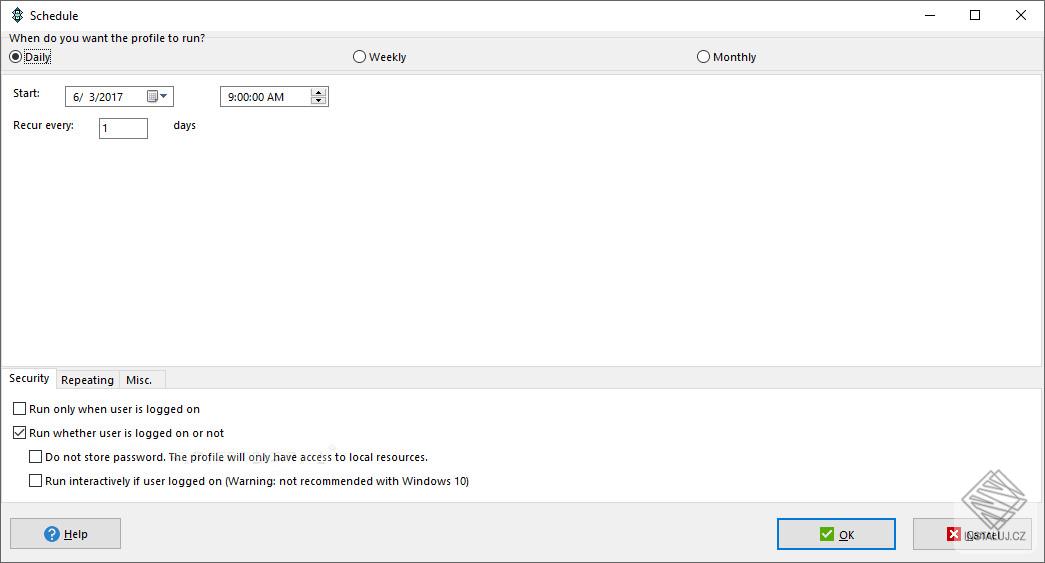Screen dimensions: 1045x563
Task: Switch to the Repeating tab
Action: coord(87,380)
